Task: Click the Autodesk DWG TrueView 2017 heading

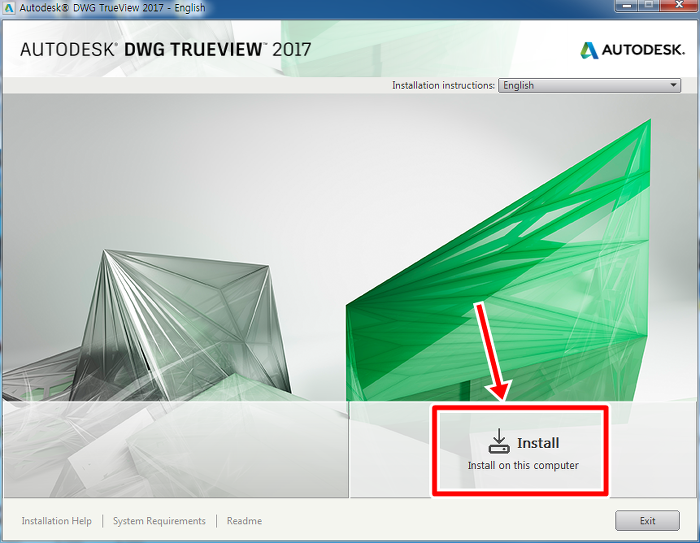Action: tap(165, 50)
